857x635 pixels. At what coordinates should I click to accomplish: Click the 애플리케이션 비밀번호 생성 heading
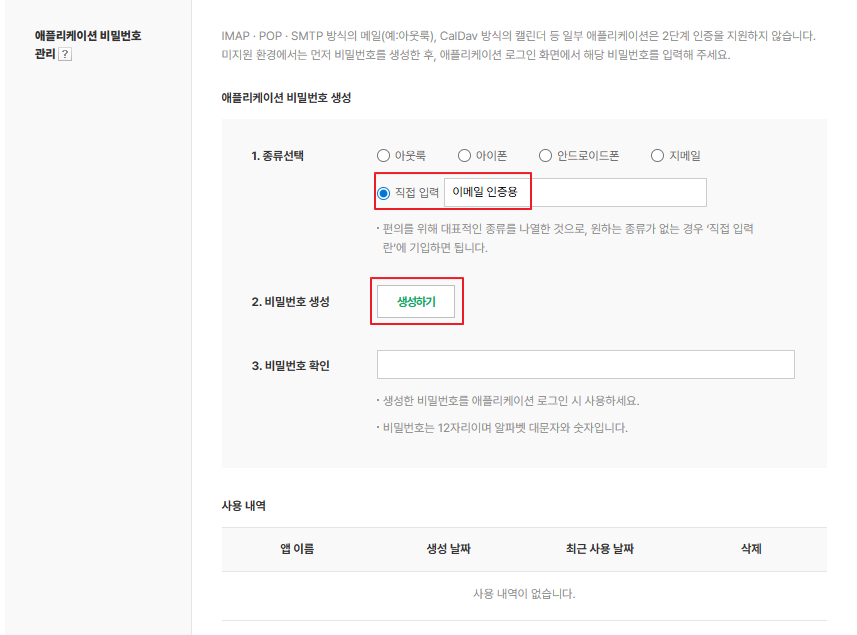tap(286, 98)
